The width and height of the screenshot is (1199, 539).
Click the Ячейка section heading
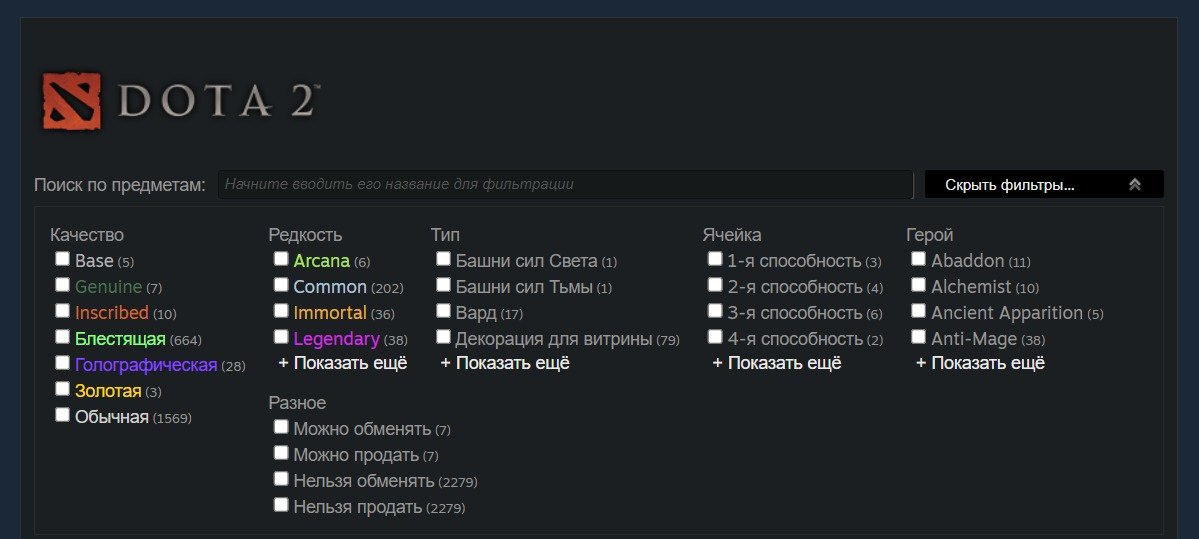(x=732, y=235)
